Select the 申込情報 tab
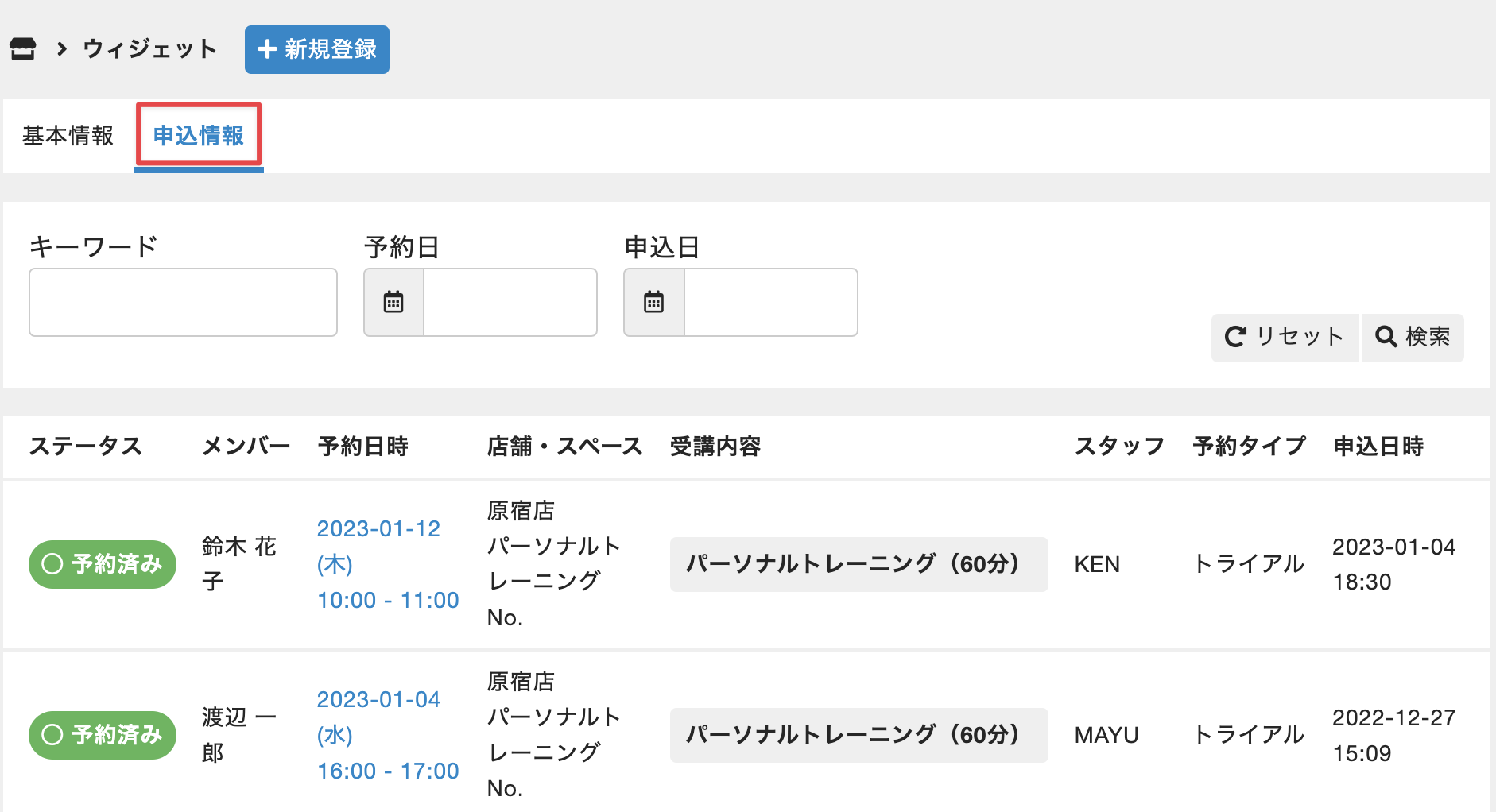 198,136
